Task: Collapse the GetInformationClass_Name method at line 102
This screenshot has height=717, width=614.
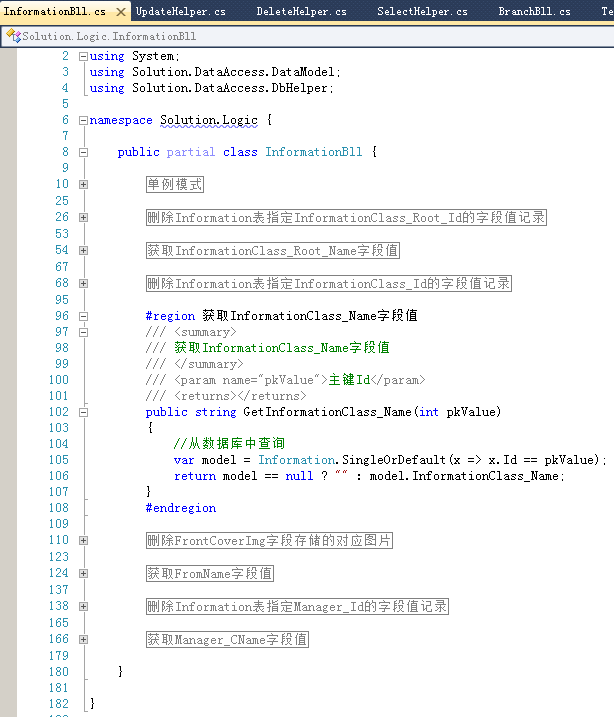Action: click(84, 411)
